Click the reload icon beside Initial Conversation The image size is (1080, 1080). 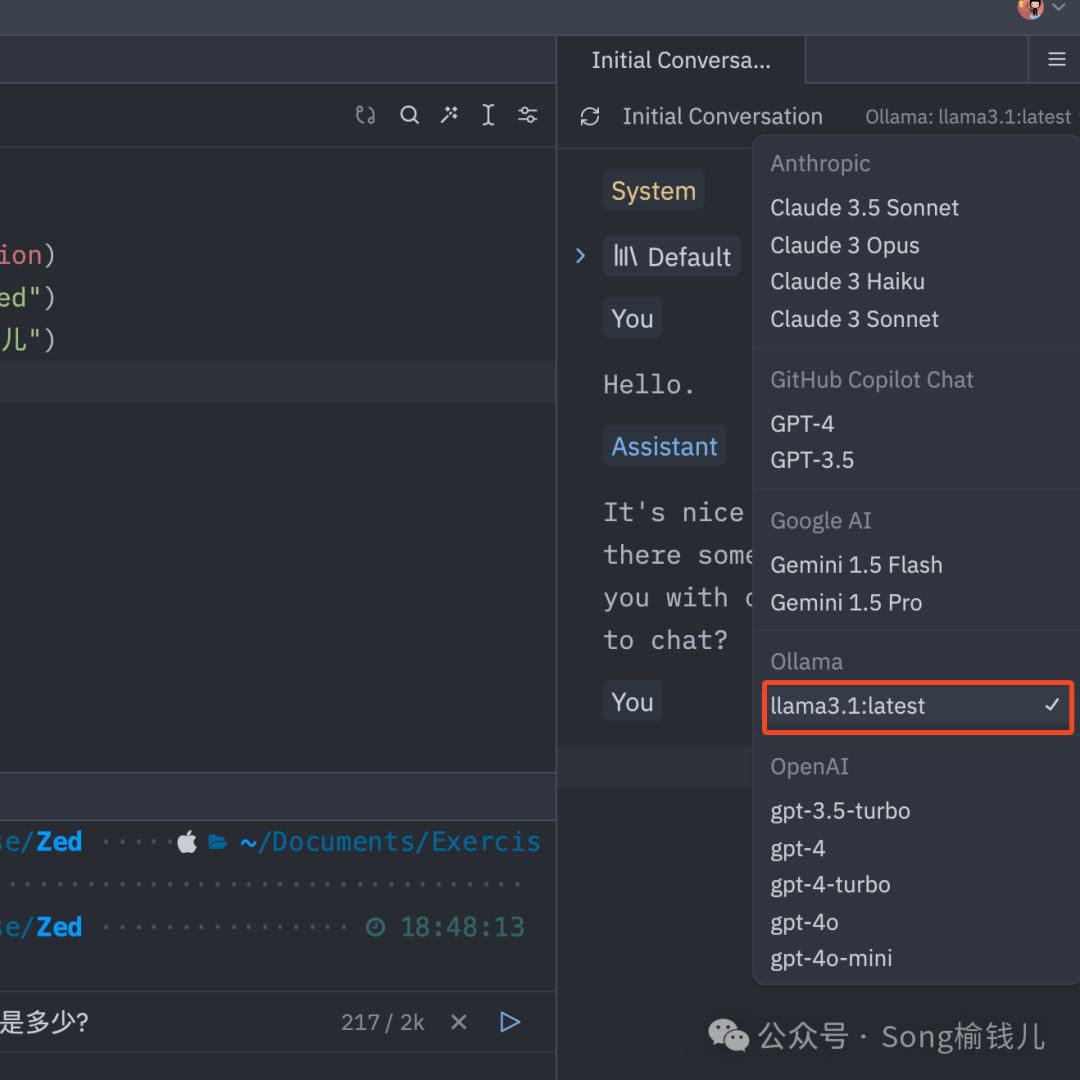[x=590, y=116]
